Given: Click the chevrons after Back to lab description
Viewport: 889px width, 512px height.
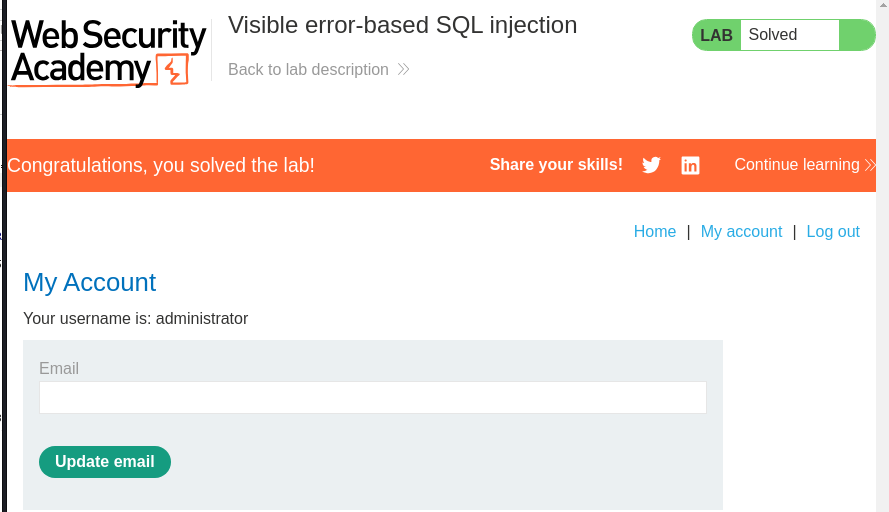Looking at the screenshot, I should 403,70.
